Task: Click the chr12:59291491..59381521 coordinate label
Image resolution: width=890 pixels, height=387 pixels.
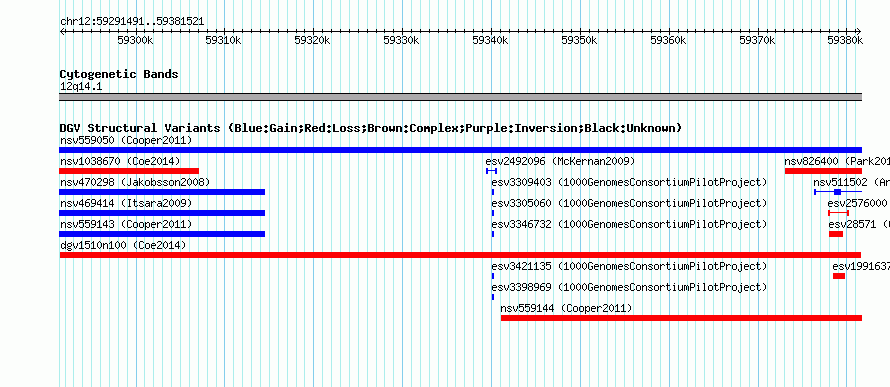Action: coord(132,22)
